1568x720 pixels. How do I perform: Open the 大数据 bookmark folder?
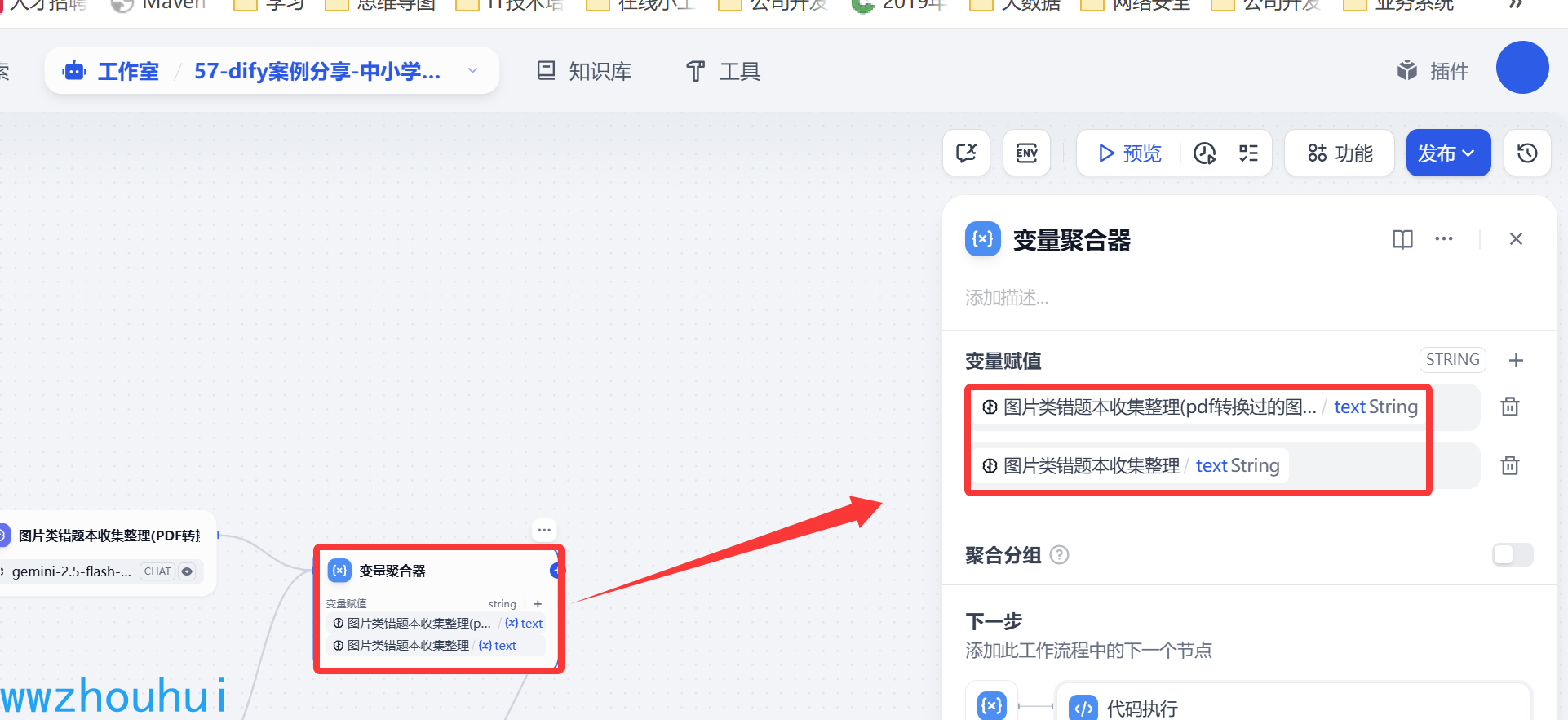(1015, 5)
